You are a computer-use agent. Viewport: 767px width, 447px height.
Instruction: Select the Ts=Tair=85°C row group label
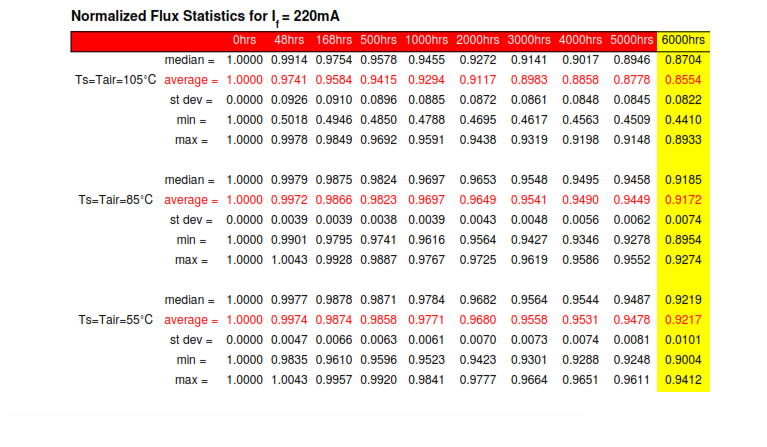(116, 200)
